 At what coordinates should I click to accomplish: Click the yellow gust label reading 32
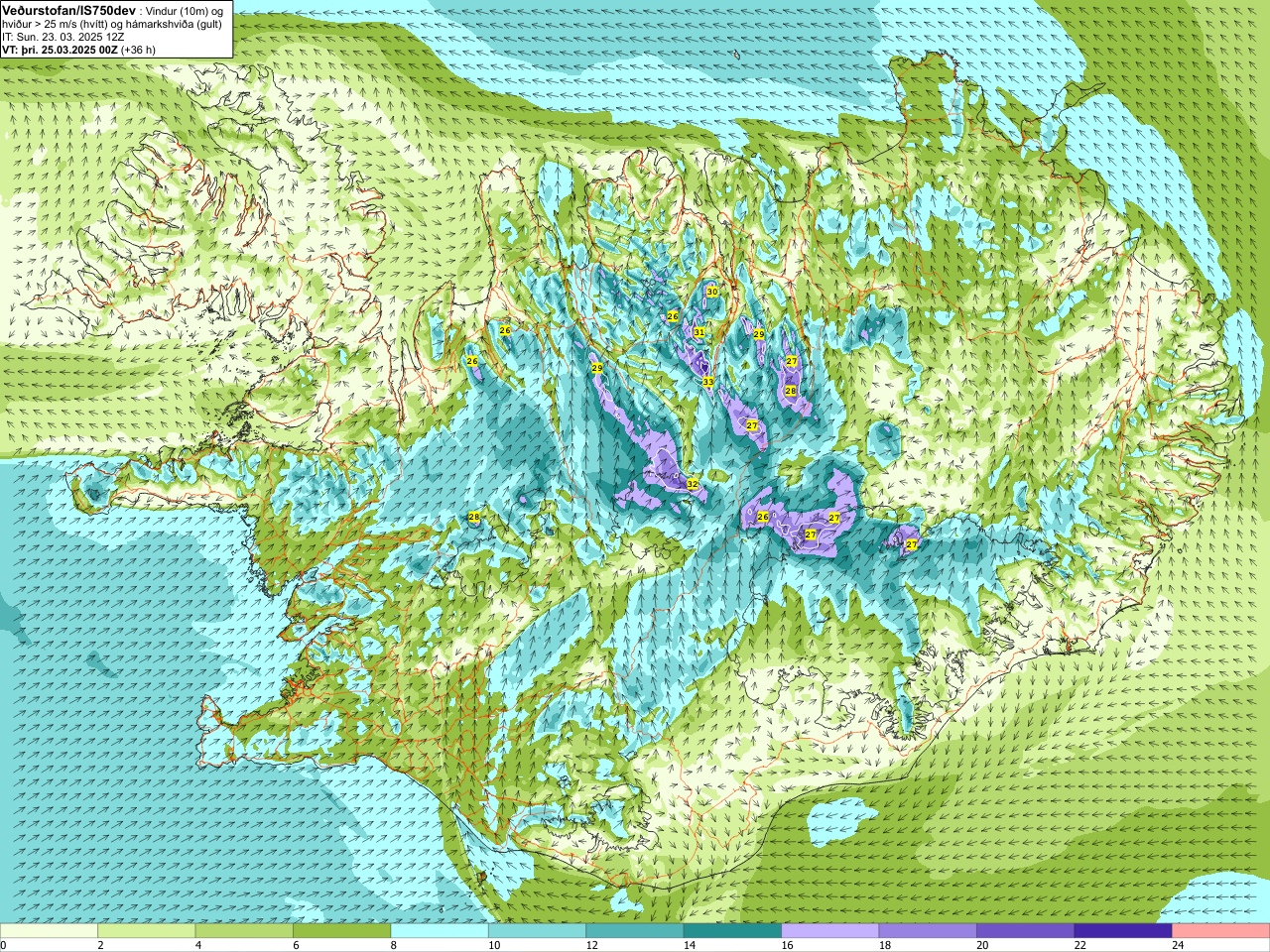[x=693, y=484]
